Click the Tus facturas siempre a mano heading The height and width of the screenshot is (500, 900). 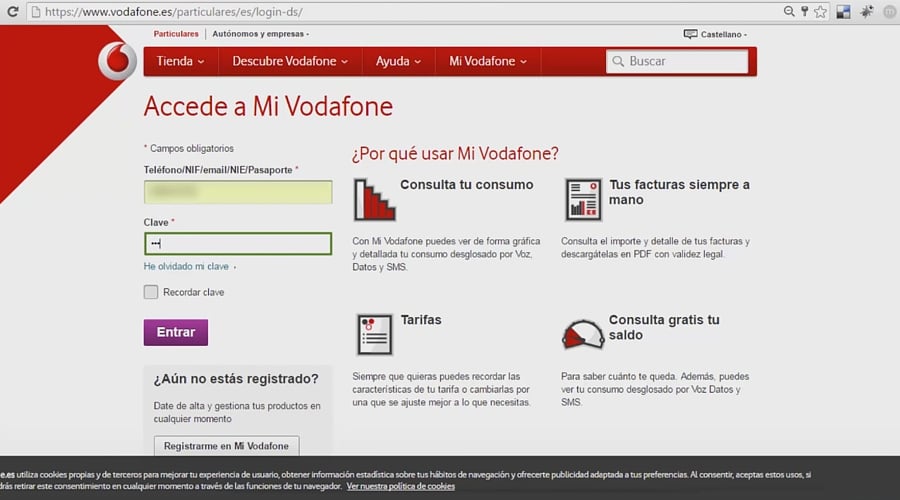[680, 192]
